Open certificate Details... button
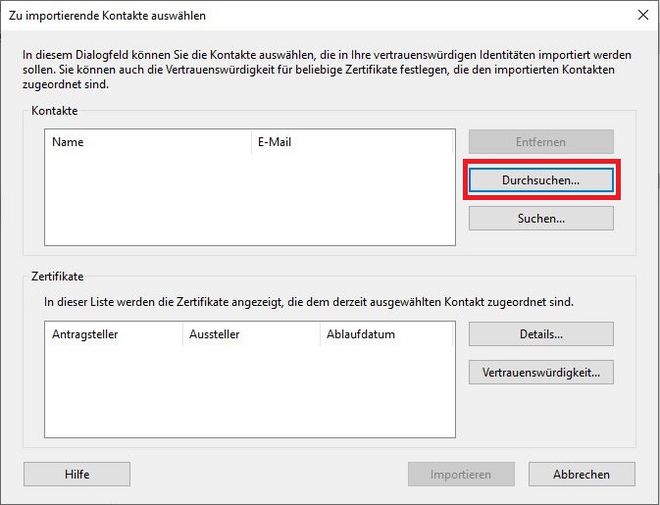This screenshot has height=505, width=660. click(541, 334)
